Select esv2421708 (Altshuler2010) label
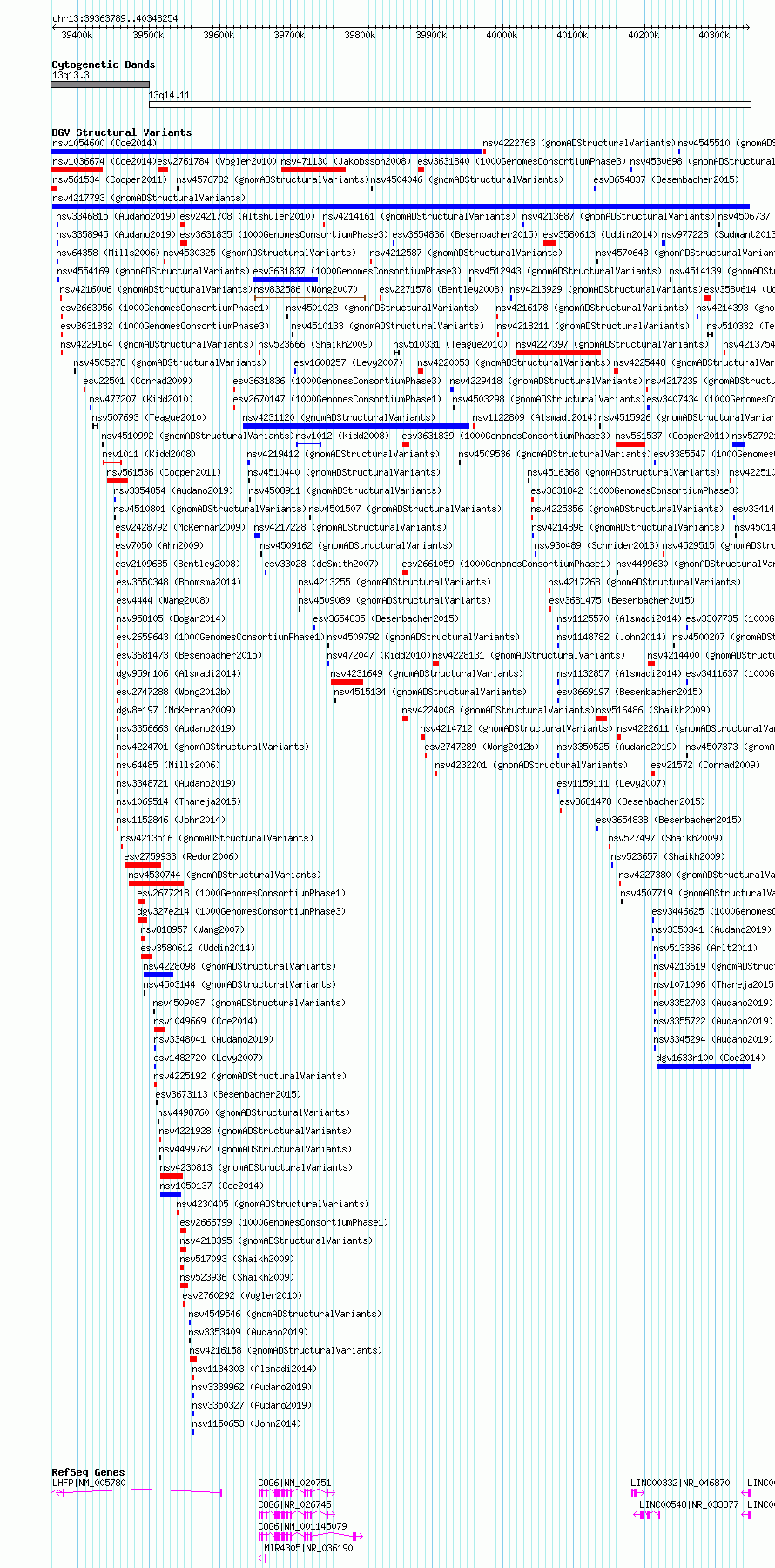775x1568 pixels. 247,216
